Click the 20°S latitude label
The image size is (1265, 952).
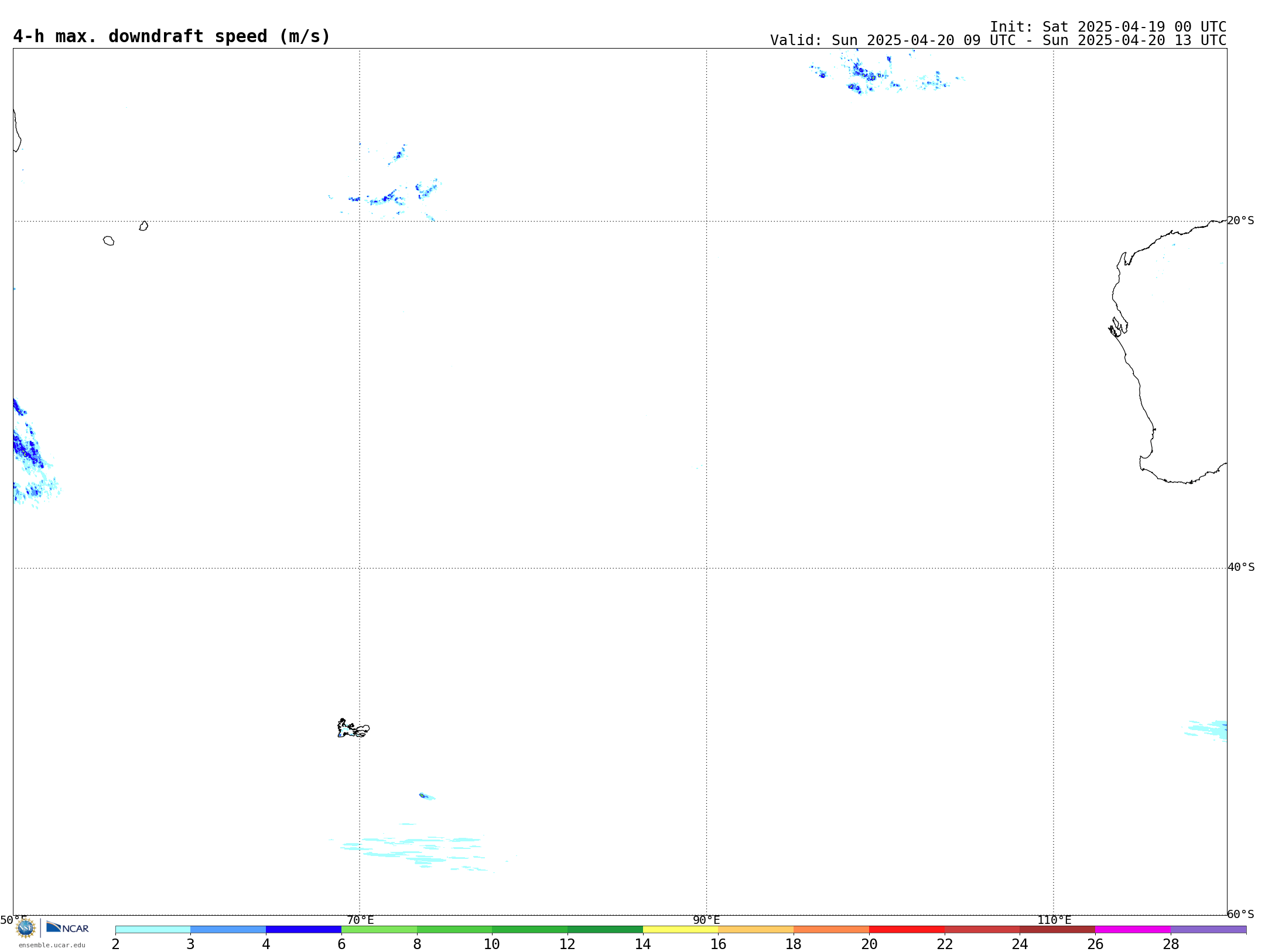1240,221
